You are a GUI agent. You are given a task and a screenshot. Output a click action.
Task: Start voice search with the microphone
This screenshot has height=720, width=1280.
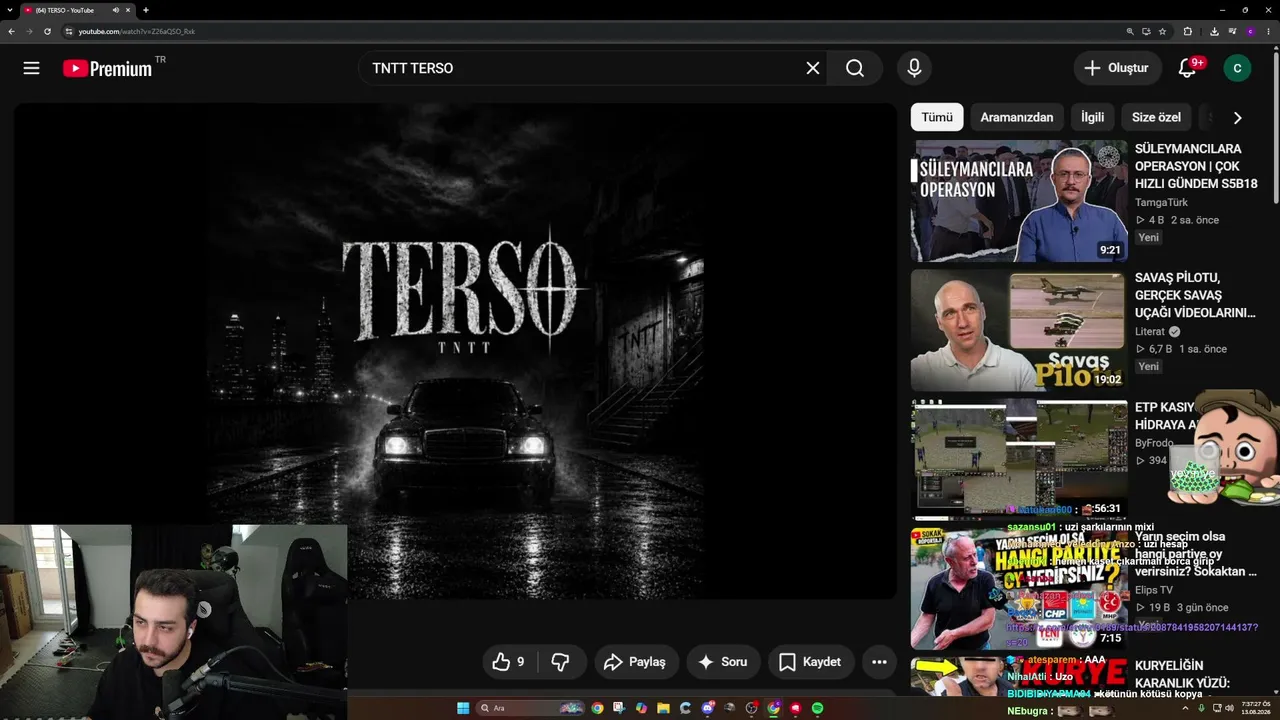[x=914, y=68]
